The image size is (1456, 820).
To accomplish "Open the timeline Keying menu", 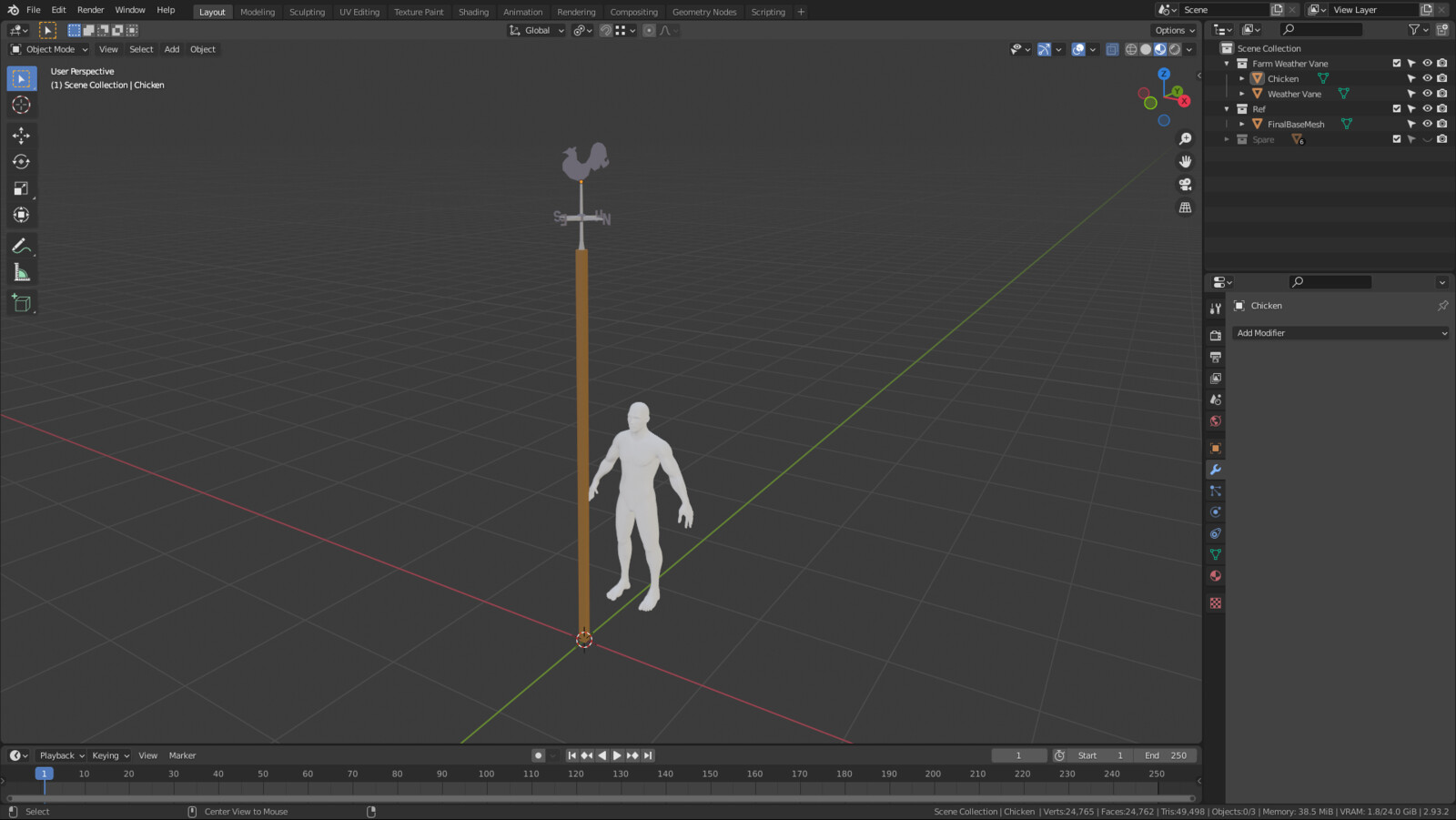I will pyautogui.click(x=110, y=755).
